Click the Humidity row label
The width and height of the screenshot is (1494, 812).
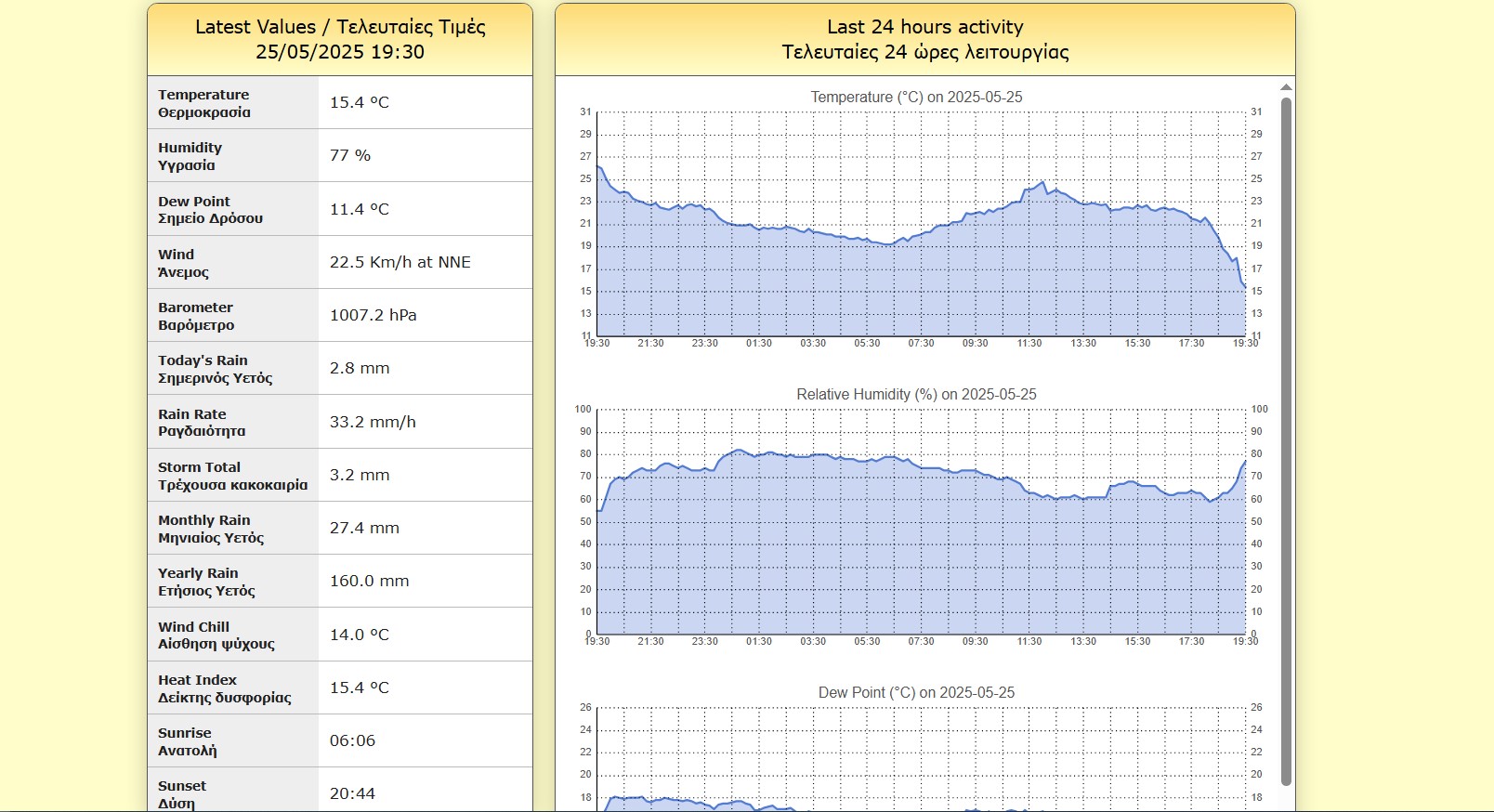190,156
